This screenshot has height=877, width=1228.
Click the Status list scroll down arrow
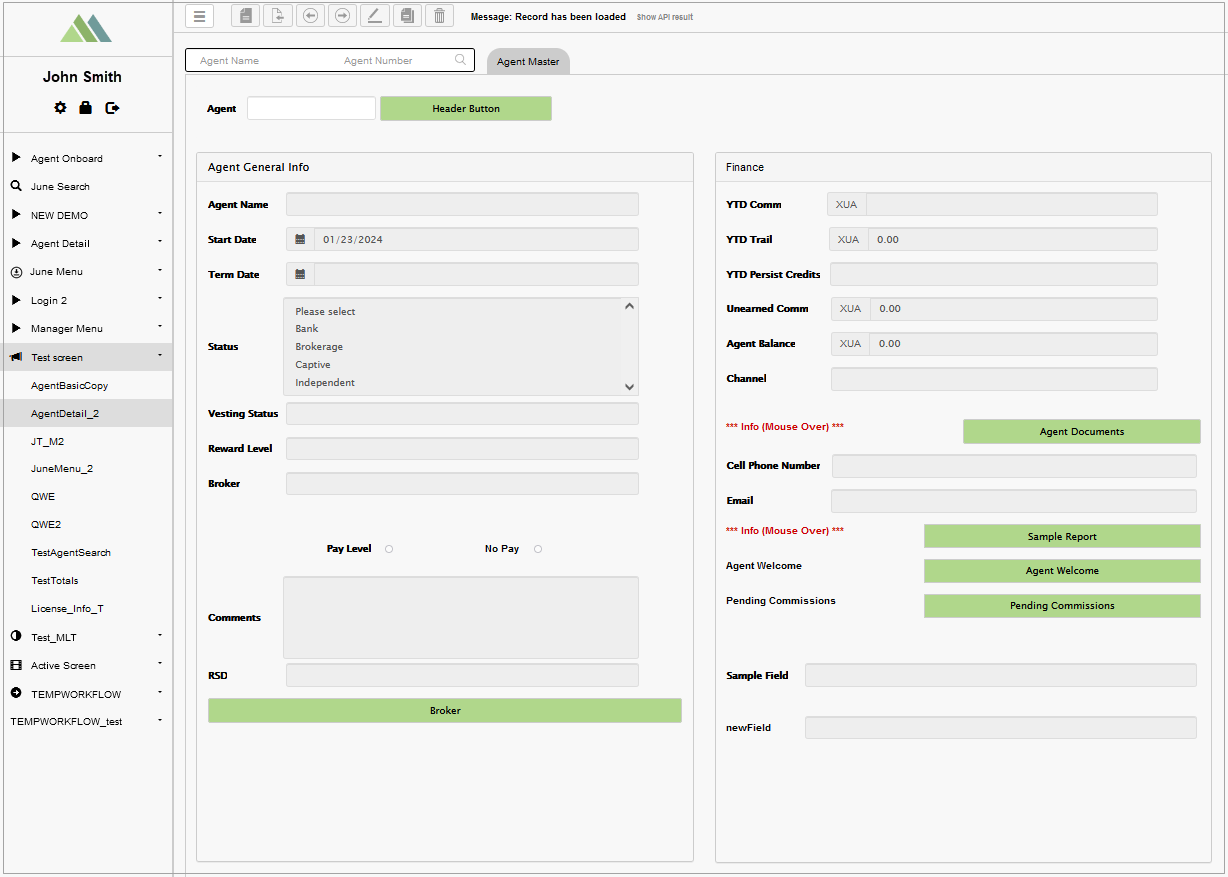[629, 386]
